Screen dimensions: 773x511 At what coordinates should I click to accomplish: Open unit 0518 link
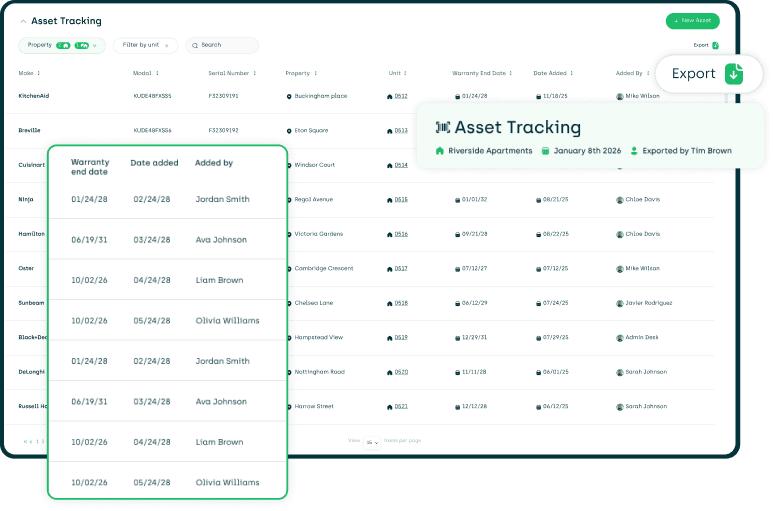(x=401, y=303)
